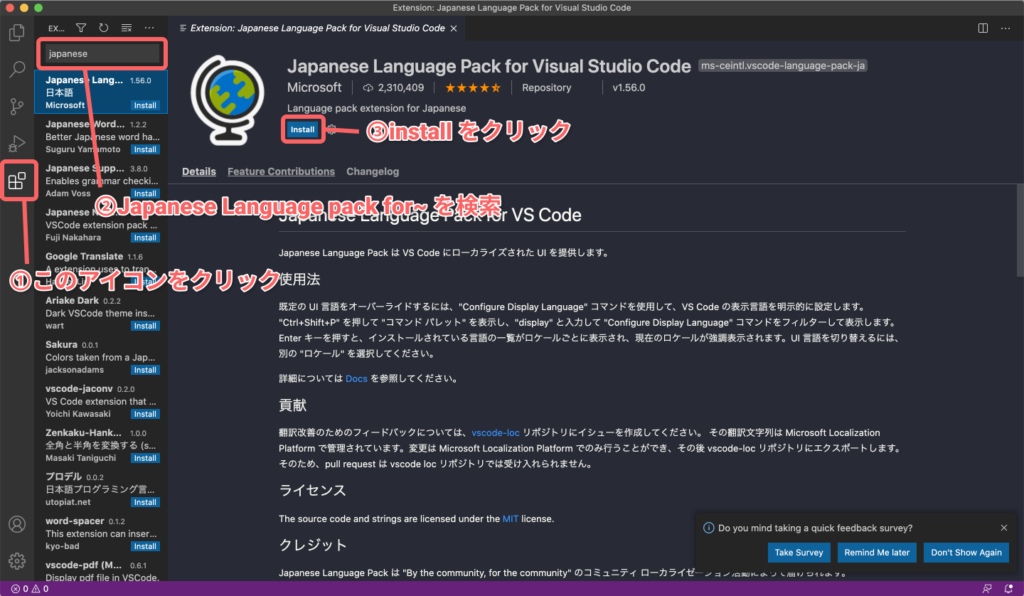1024x596 pixels.
Task: Install the Japanese Language Pack from details page
Action: click(302, 129)
